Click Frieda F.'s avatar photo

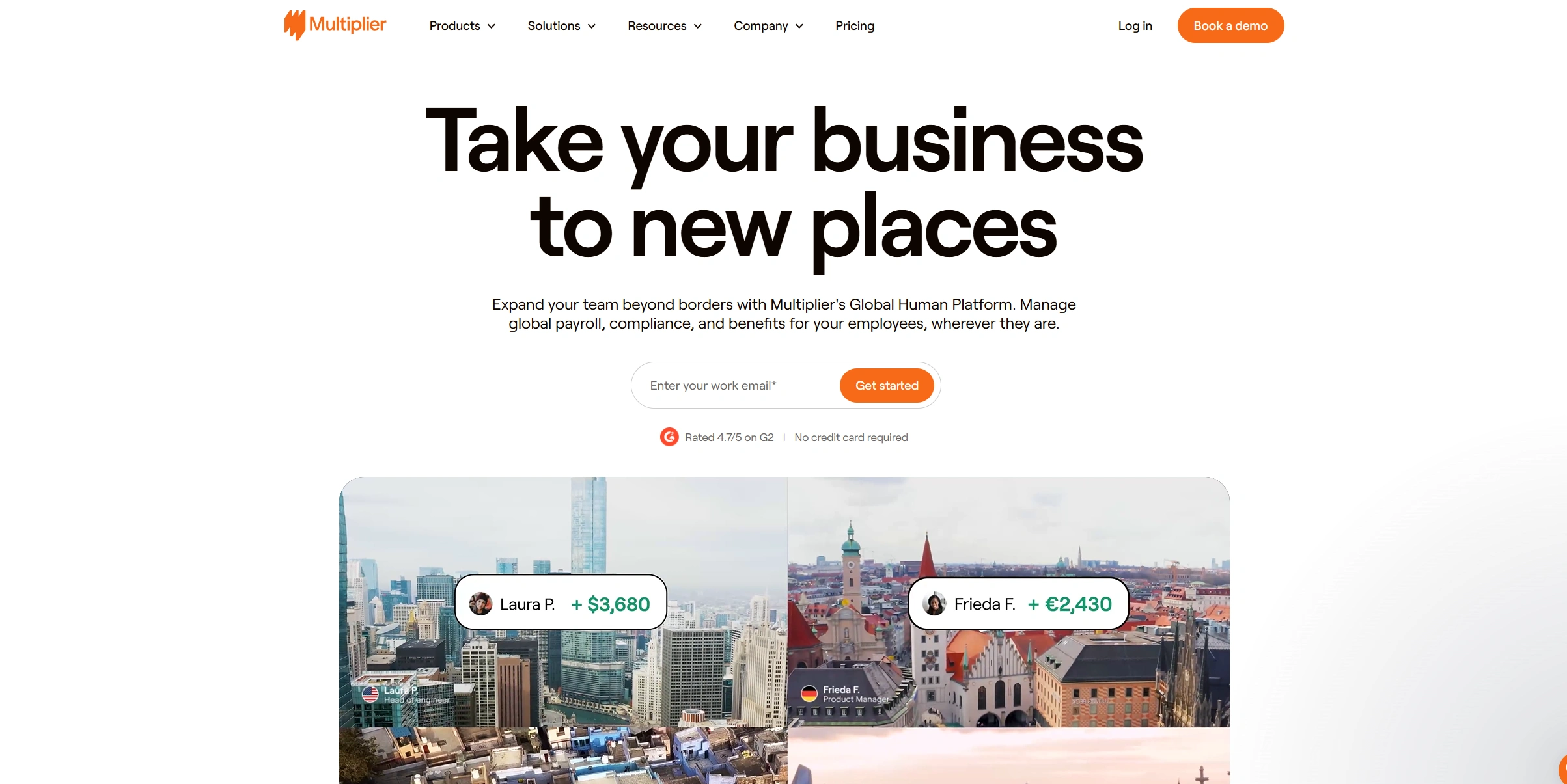[934, 604]
